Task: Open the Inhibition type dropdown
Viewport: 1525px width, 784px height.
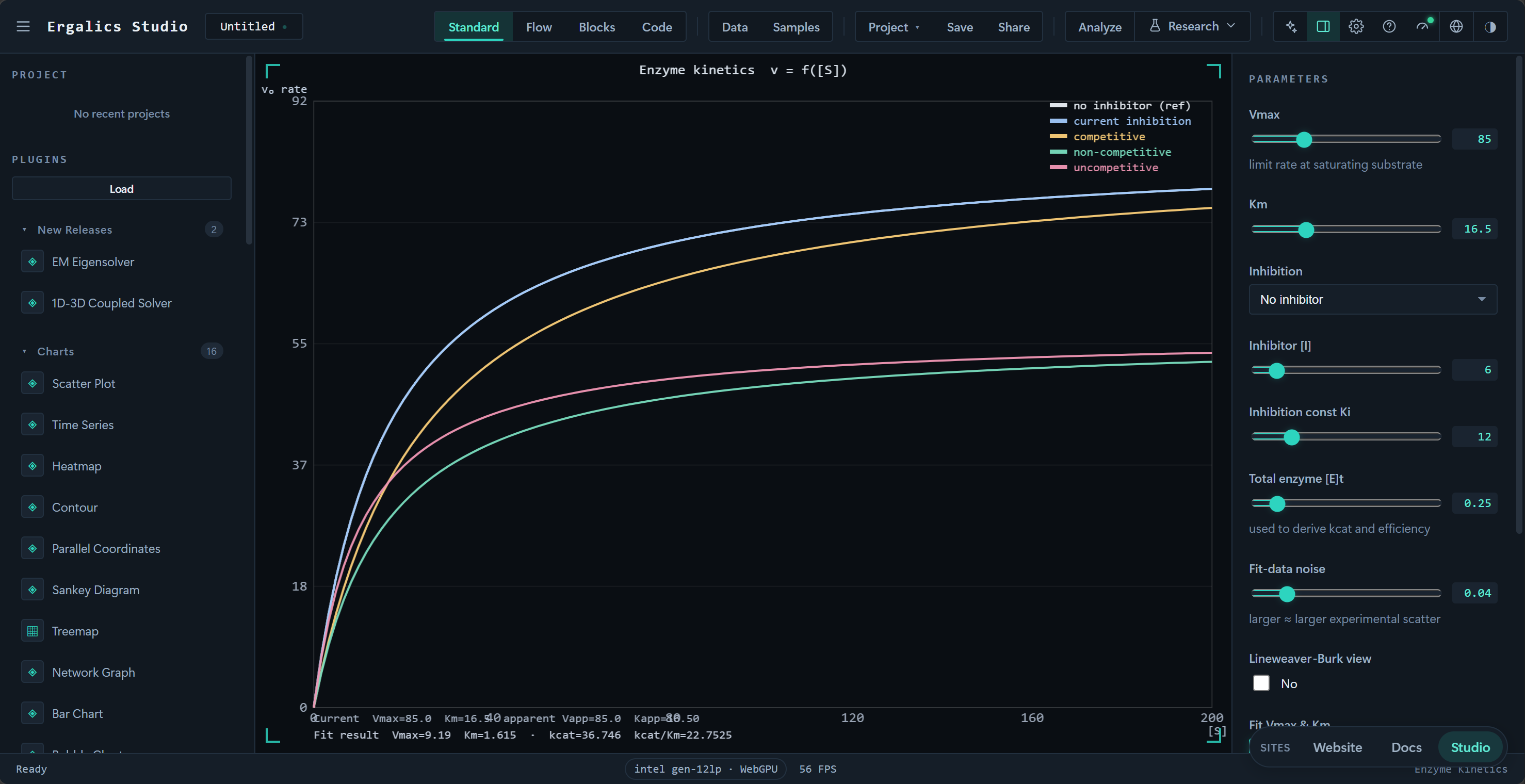Action: coord(1373,299)
